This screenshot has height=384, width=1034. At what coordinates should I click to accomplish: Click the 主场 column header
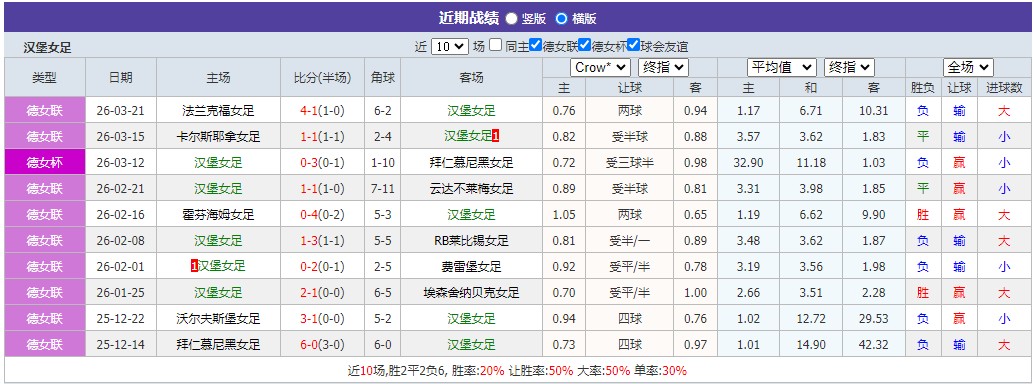[218, 77]
